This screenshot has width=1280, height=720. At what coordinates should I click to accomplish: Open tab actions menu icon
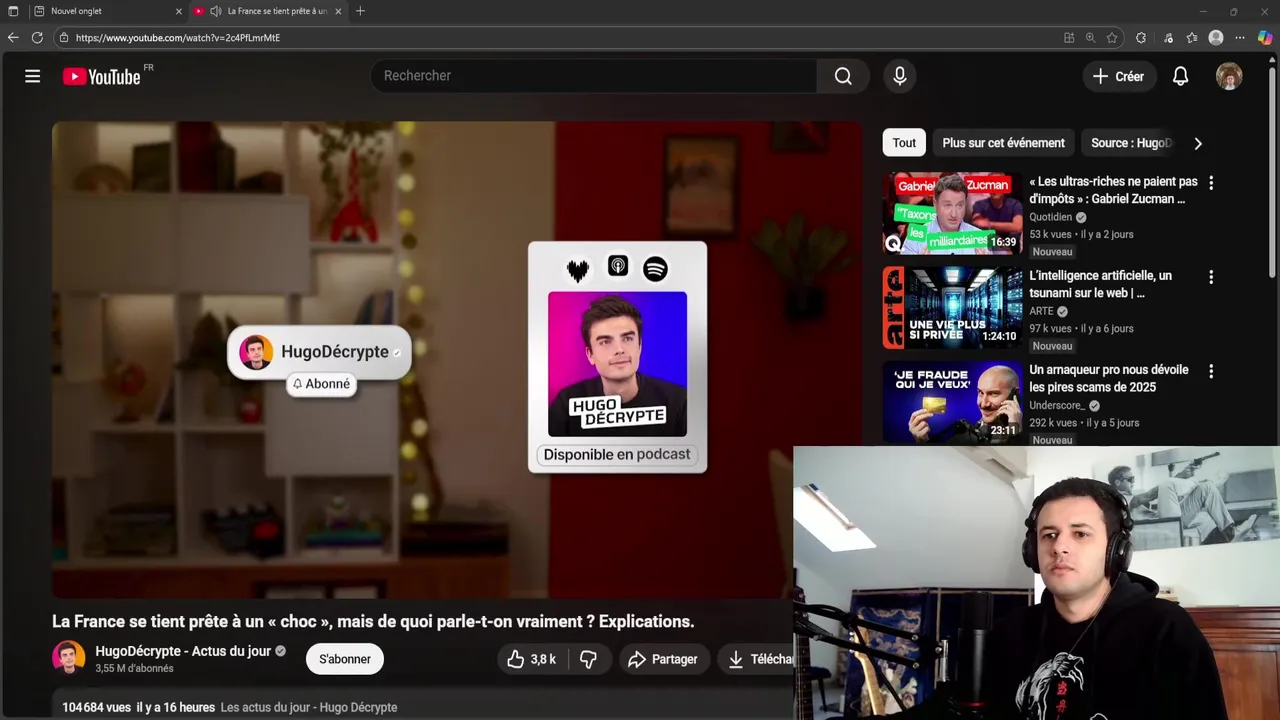13,11
